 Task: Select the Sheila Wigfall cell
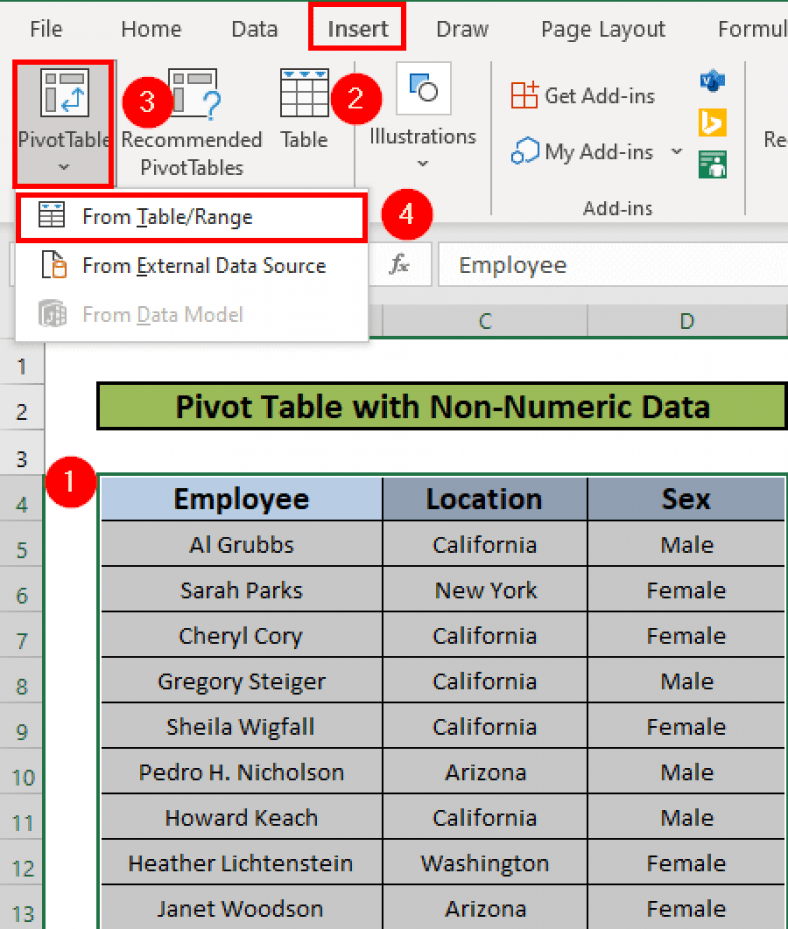pos(241,727)
